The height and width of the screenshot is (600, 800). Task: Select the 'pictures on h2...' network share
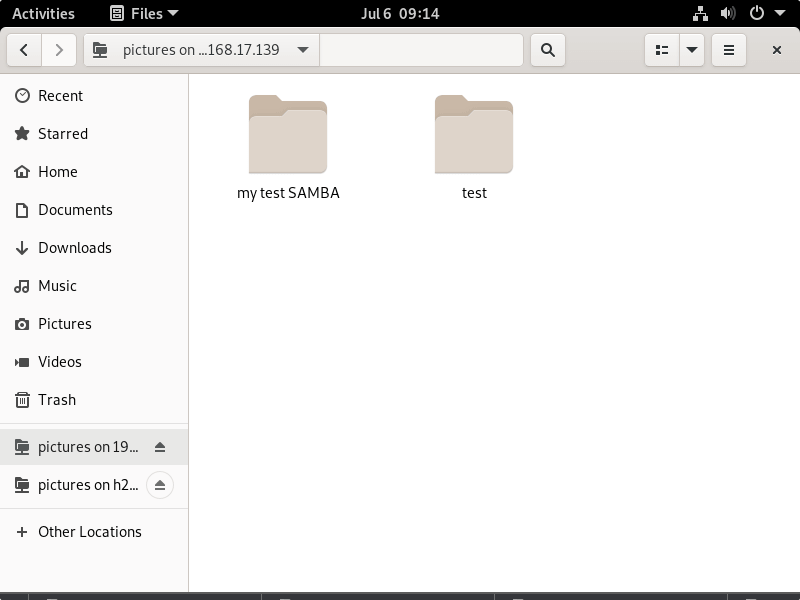pos(94,485)
